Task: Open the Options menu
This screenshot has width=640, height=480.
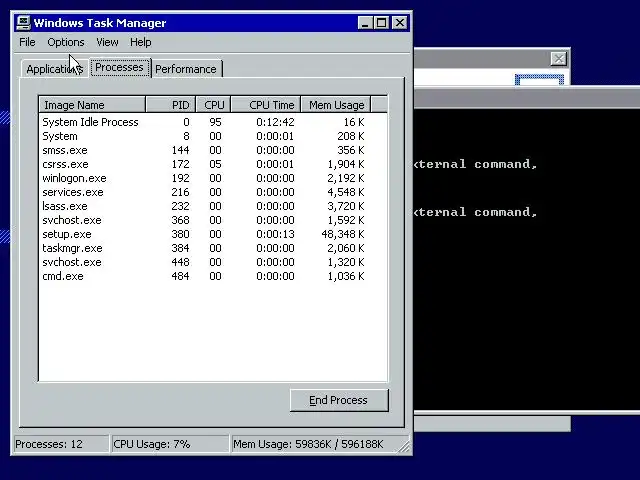Action: pyautogui.click(x=66, y=42)
